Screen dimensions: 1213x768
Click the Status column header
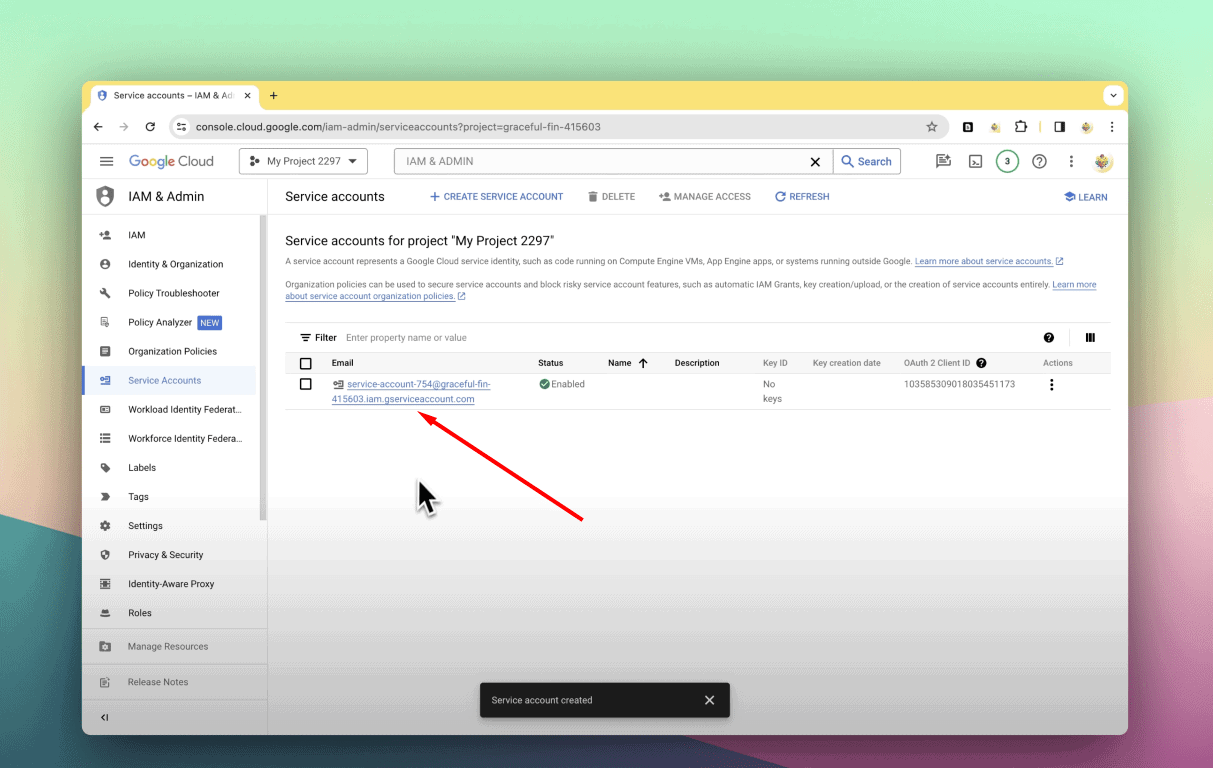click(x=551, y=363)
